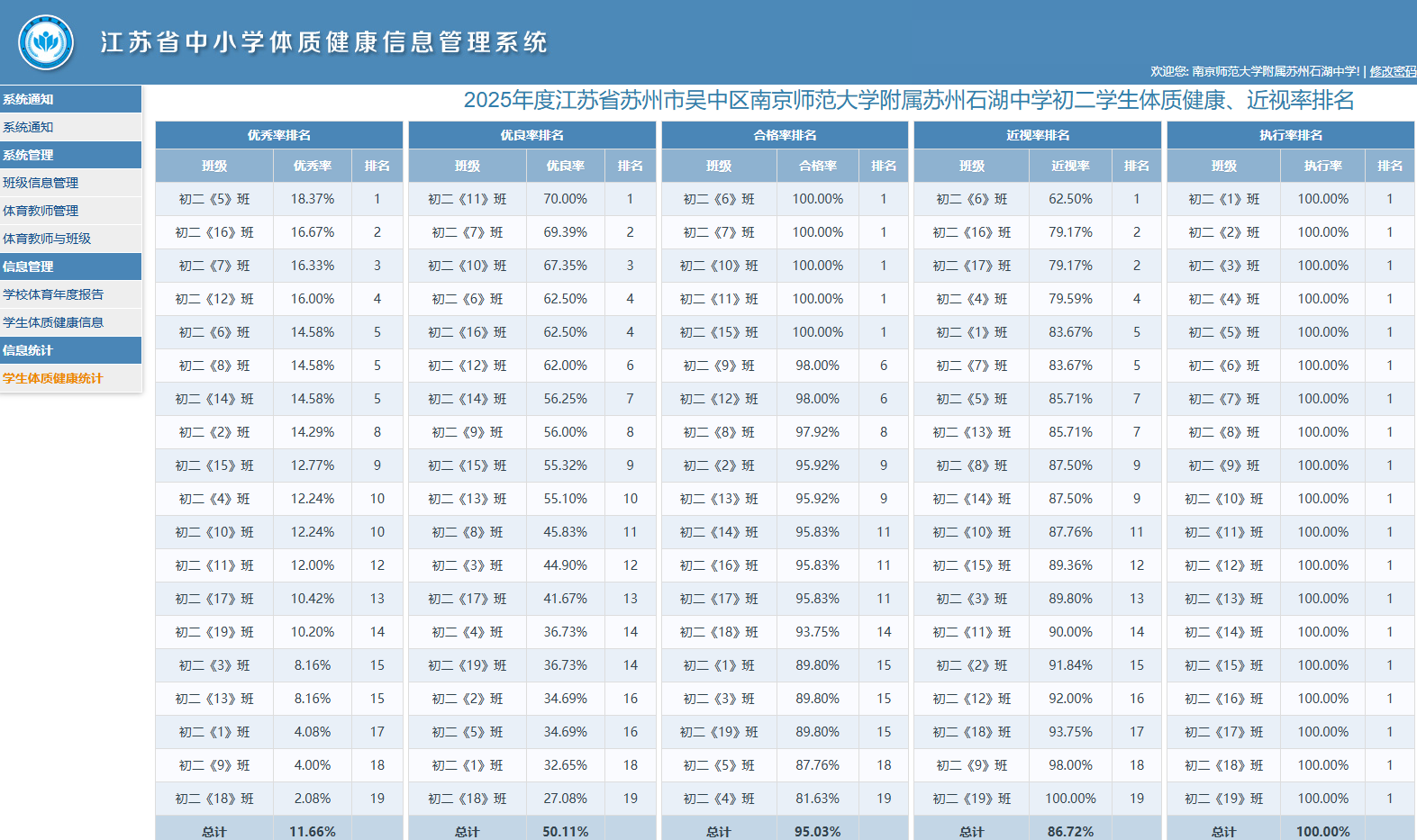Click the 优秀率 column header
This screenshot has width=1417, height=840.
(x=312, y=166)
